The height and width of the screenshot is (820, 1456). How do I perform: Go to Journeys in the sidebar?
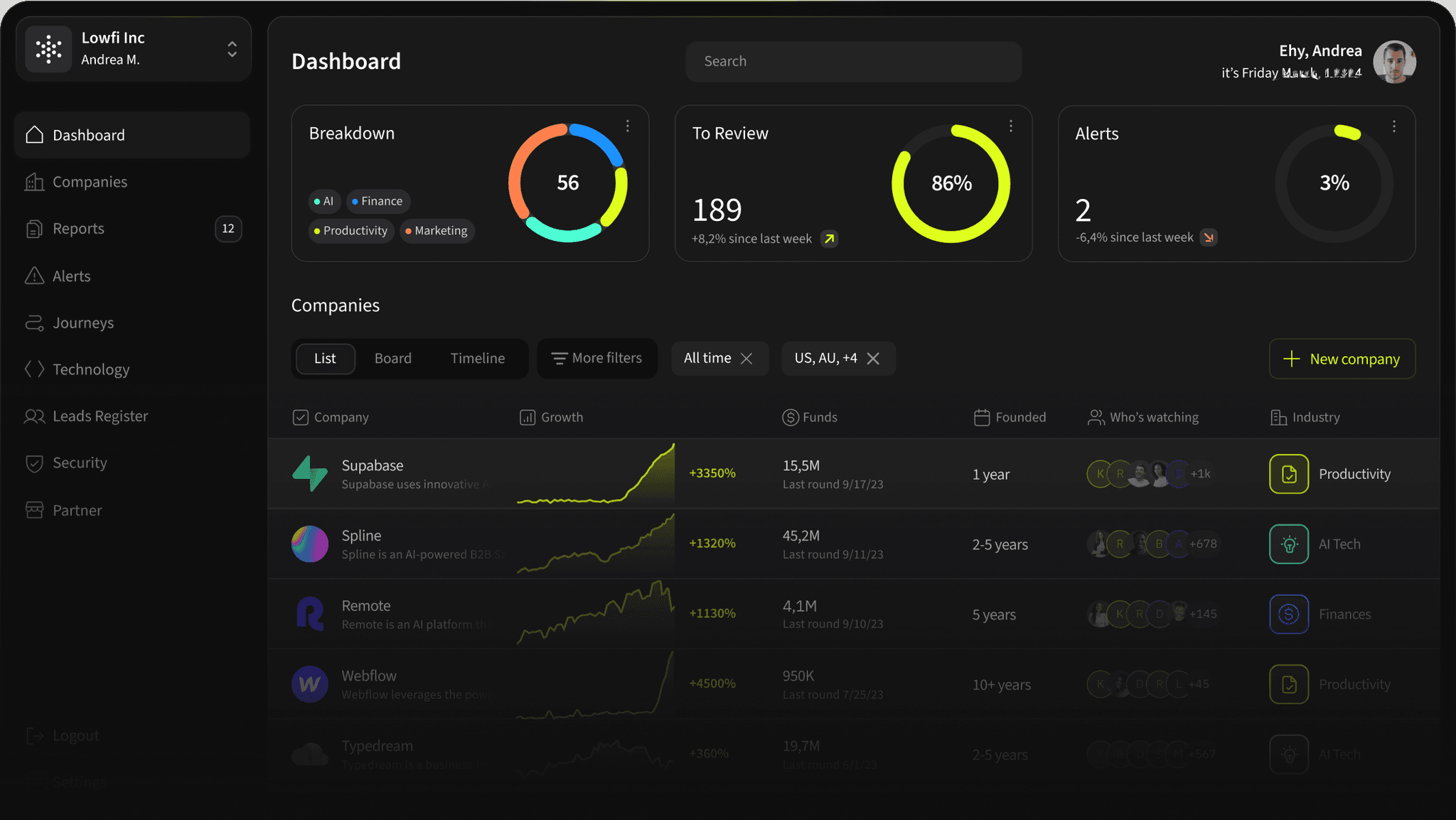[82, 323]
